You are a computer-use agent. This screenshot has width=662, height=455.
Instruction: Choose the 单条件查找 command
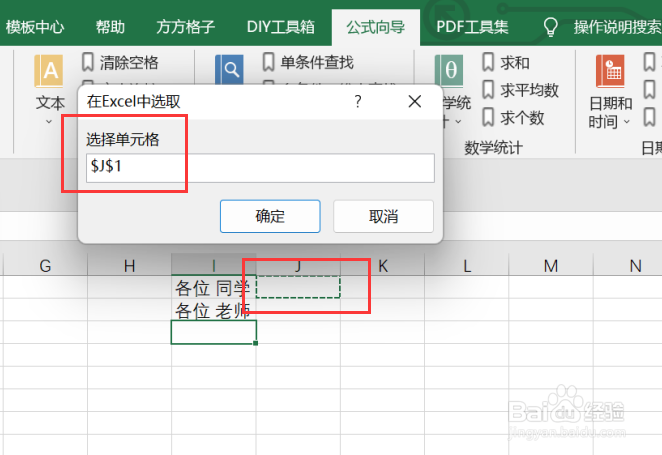pos(317,62)
